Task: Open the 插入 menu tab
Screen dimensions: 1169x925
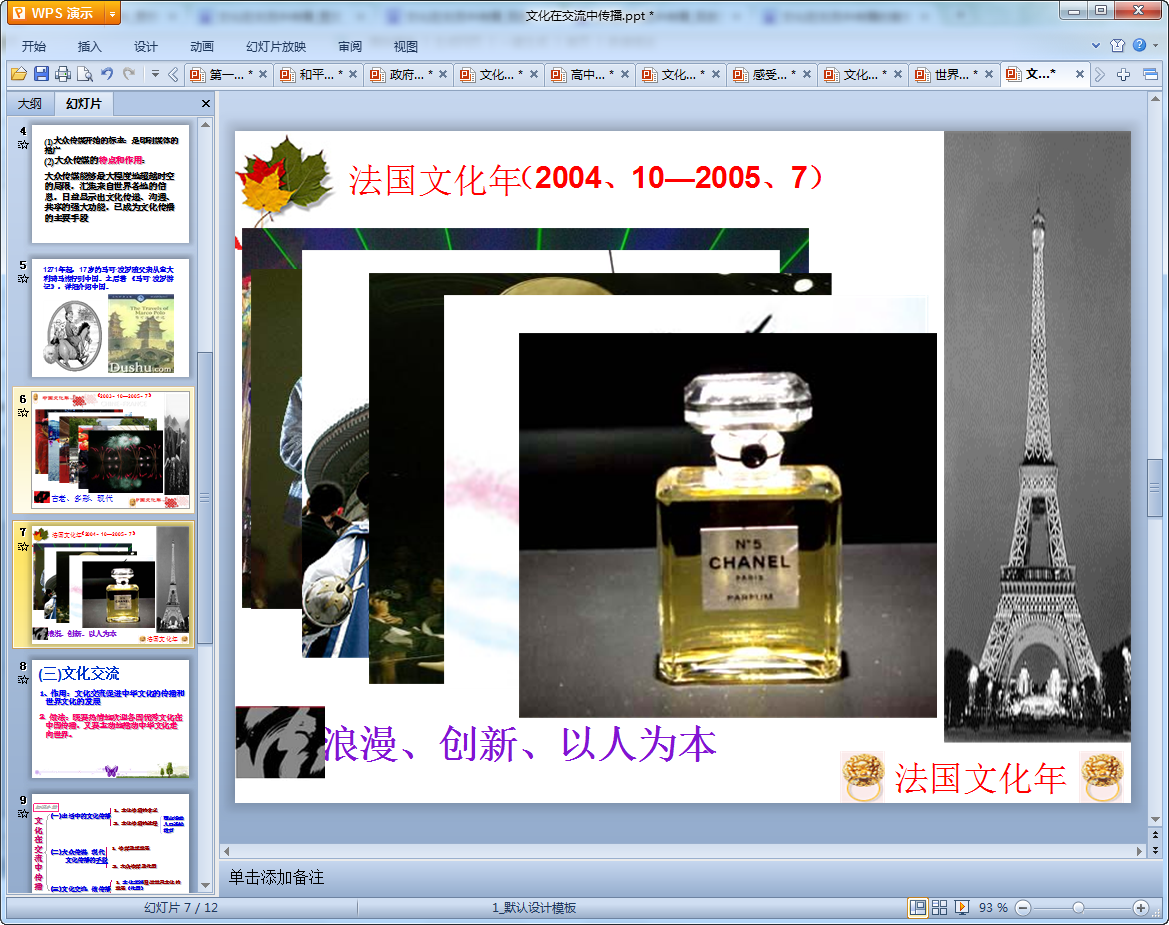Action: pos(89,46)
